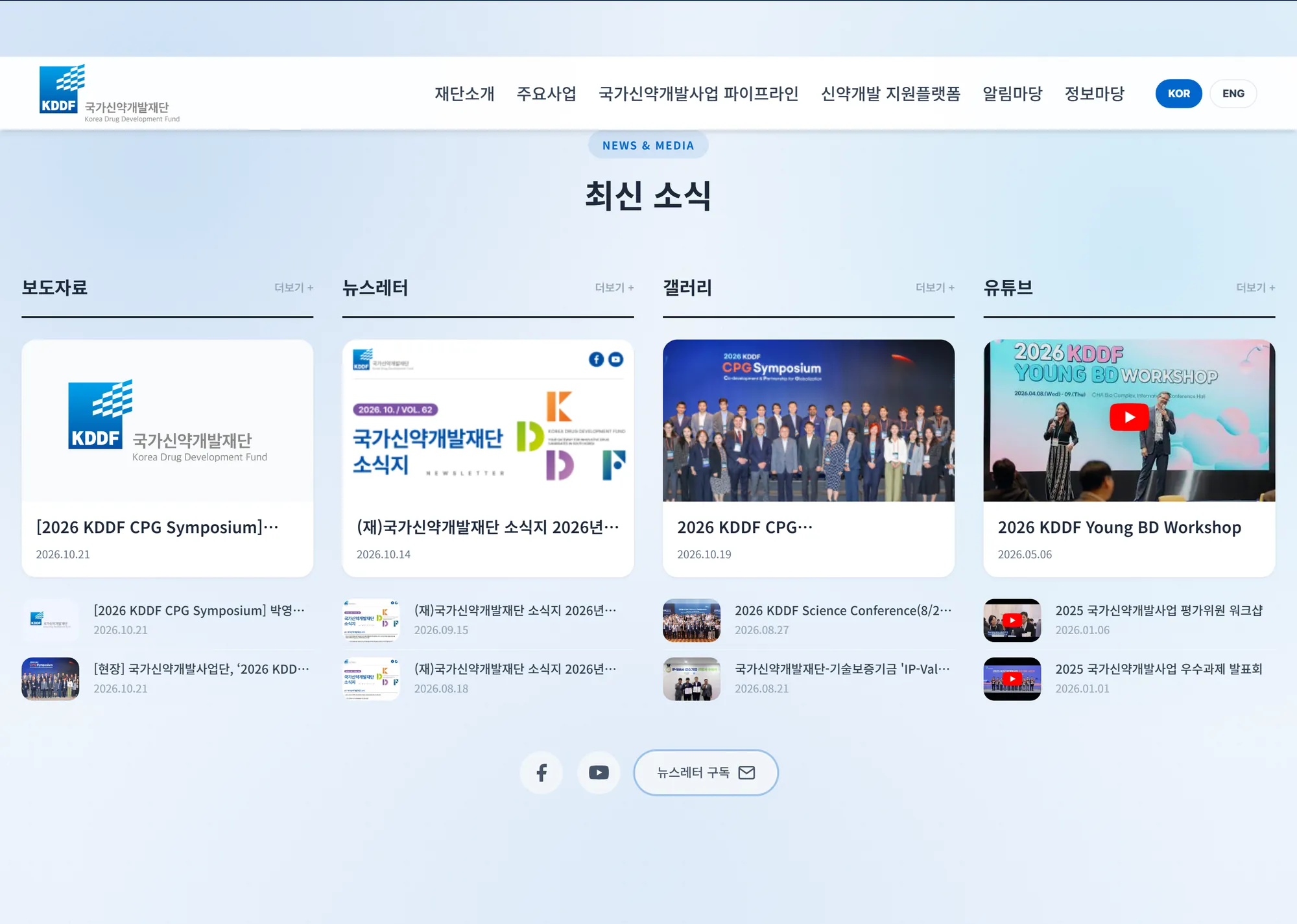Open the [2026 KDDF CPG Symposium]… featured title

[x=158, y=527]
